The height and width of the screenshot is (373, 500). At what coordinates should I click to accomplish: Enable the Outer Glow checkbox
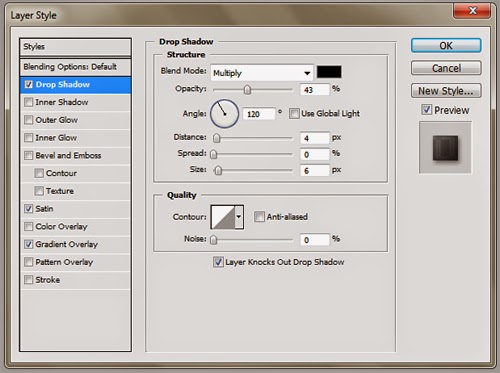point(29,120)
